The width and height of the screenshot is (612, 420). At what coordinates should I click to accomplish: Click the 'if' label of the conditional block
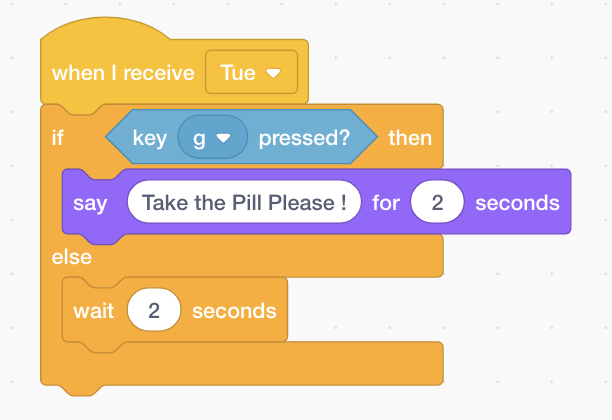click(58, 137)
